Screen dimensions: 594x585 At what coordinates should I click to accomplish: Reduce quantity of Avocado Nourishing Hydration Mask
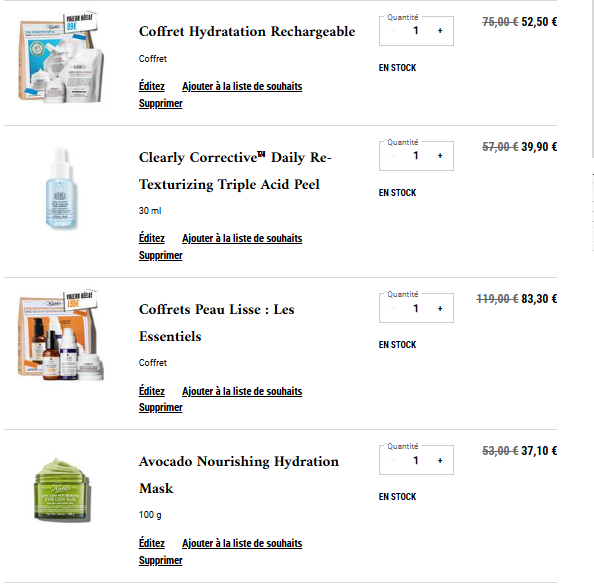[392, 461]
